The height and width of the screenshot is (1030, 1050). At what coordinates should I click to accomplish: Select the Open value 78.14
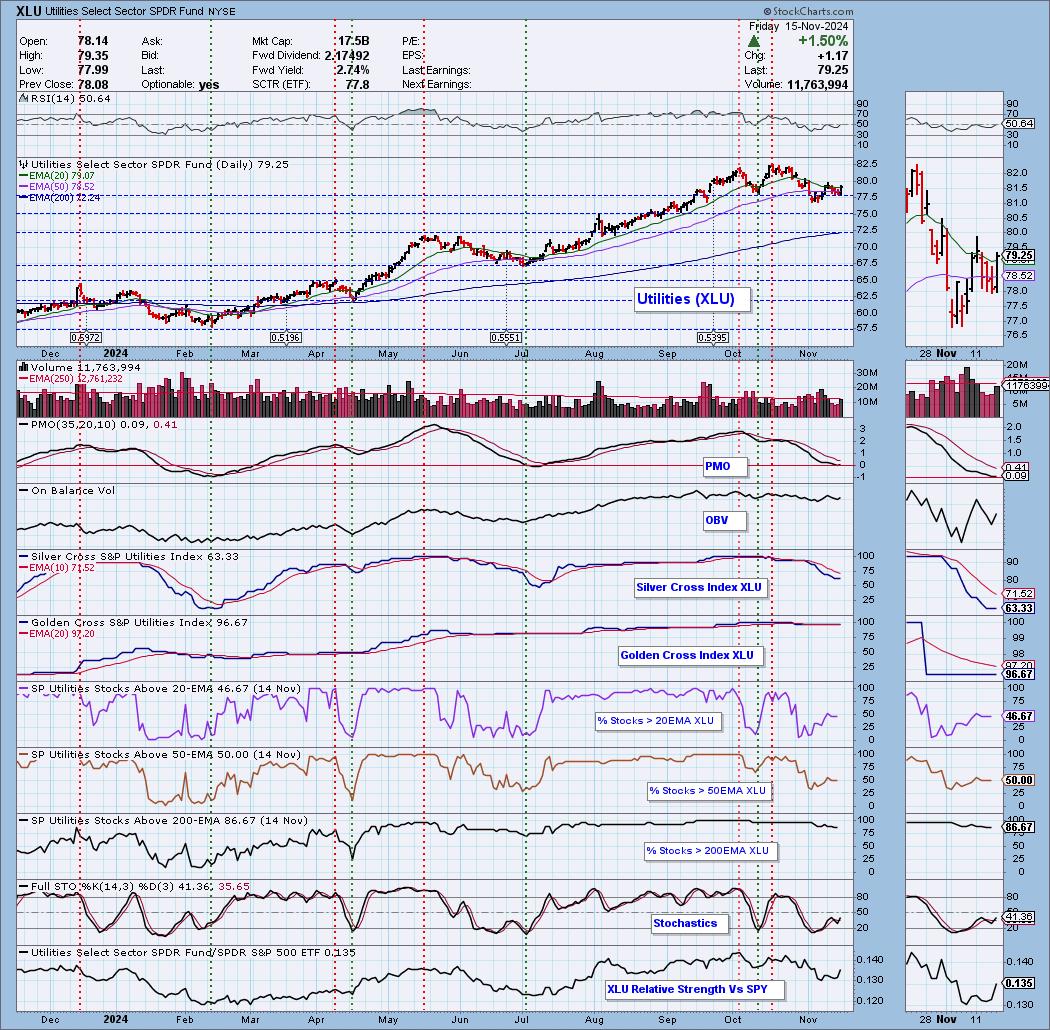point(92,41)
